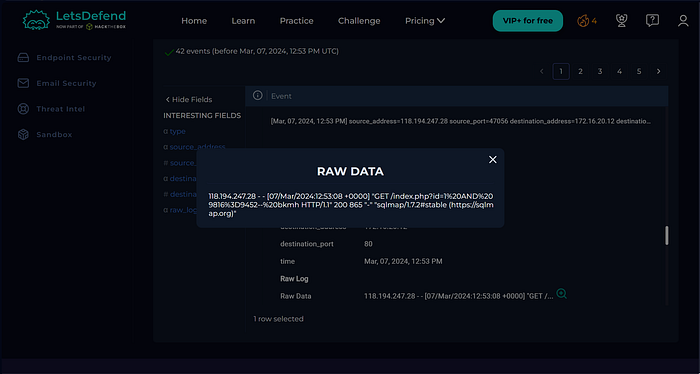Click the event row with source_address=118.194.247.28
Screen dimensions: 700x374
tap(461, 121)
